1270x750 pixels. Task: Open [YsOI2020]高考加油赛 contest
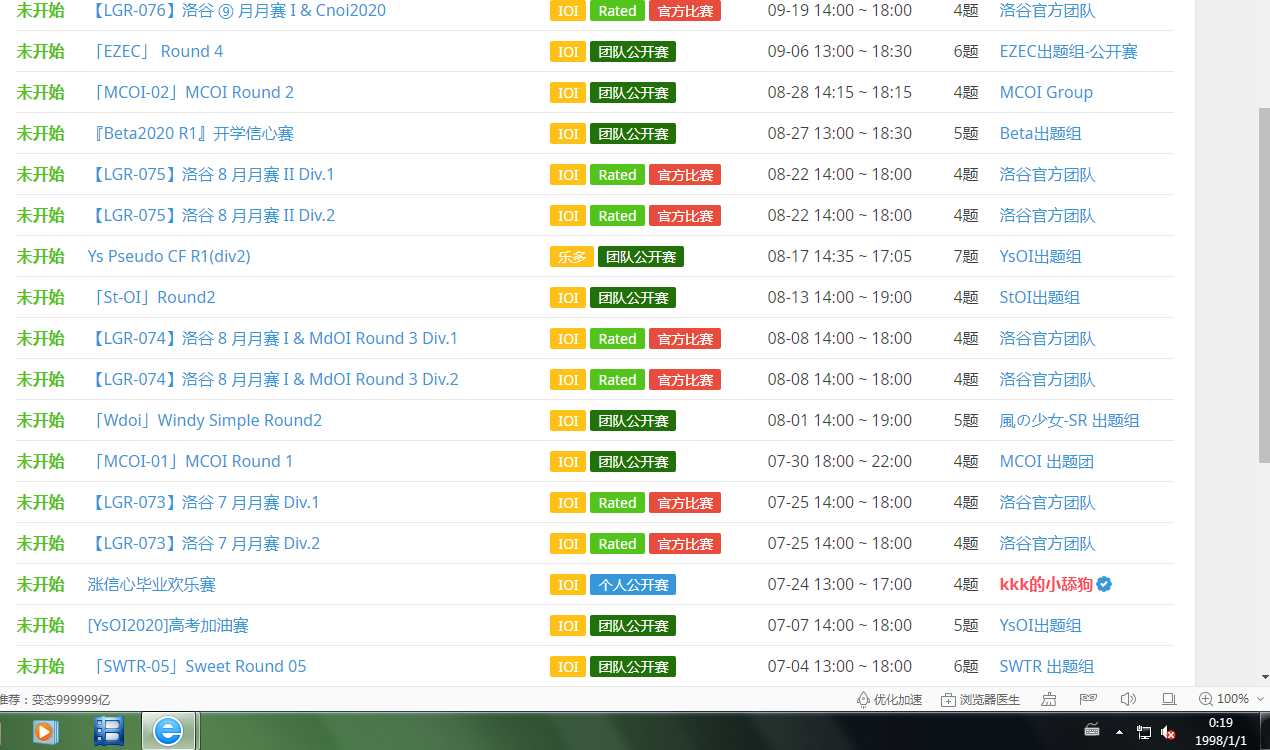pos(168,625)
